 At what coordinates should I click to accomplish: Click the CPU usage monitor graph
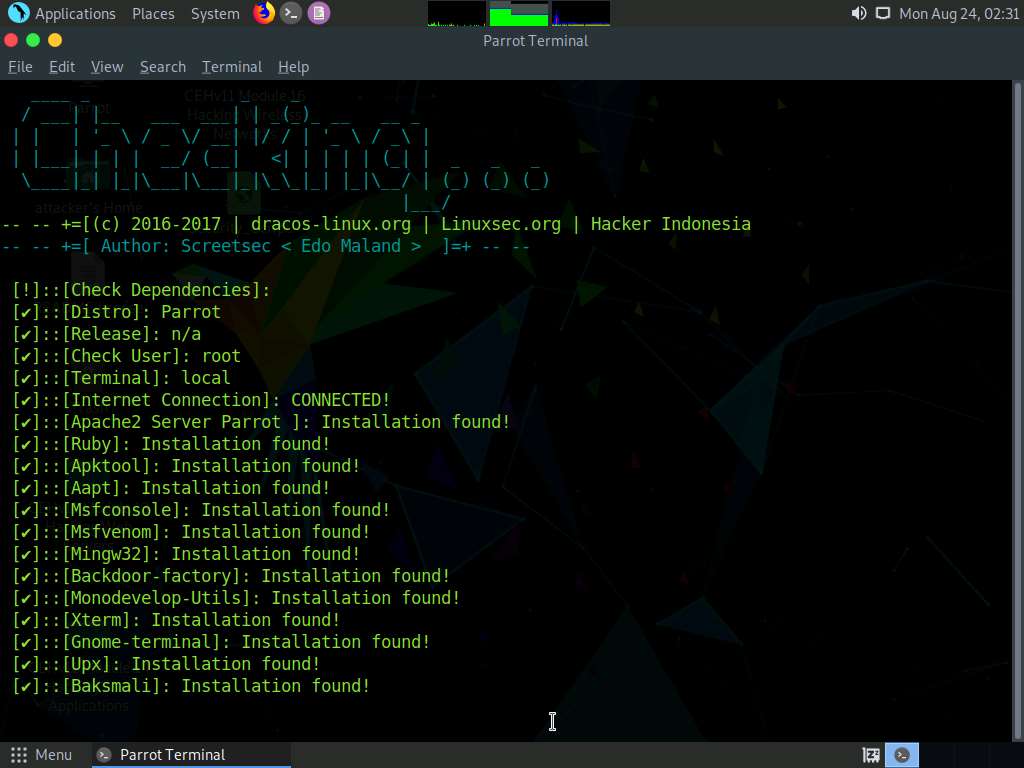pos(456,13)
